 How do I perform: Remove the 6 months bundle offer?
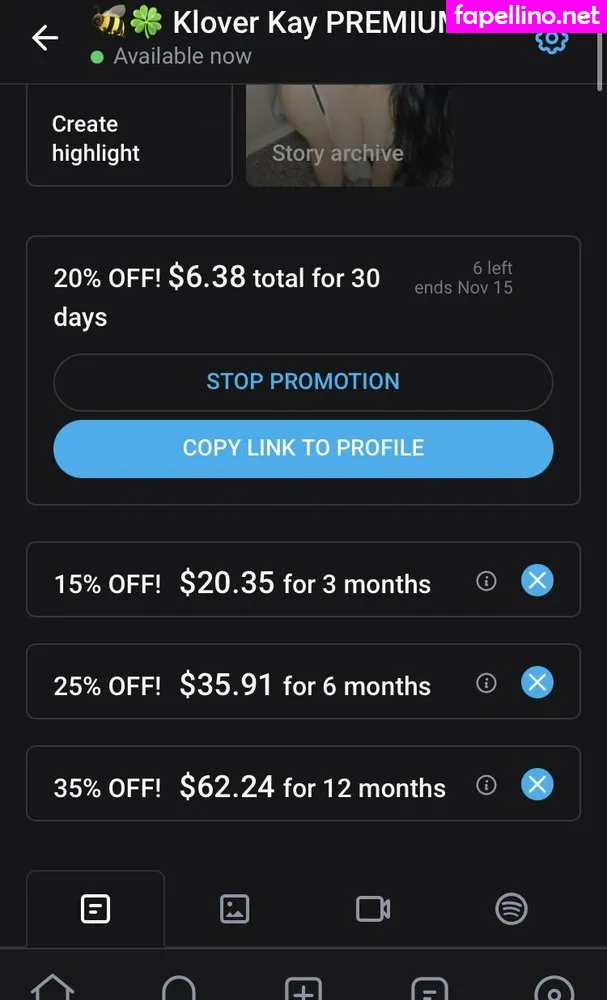537,682
